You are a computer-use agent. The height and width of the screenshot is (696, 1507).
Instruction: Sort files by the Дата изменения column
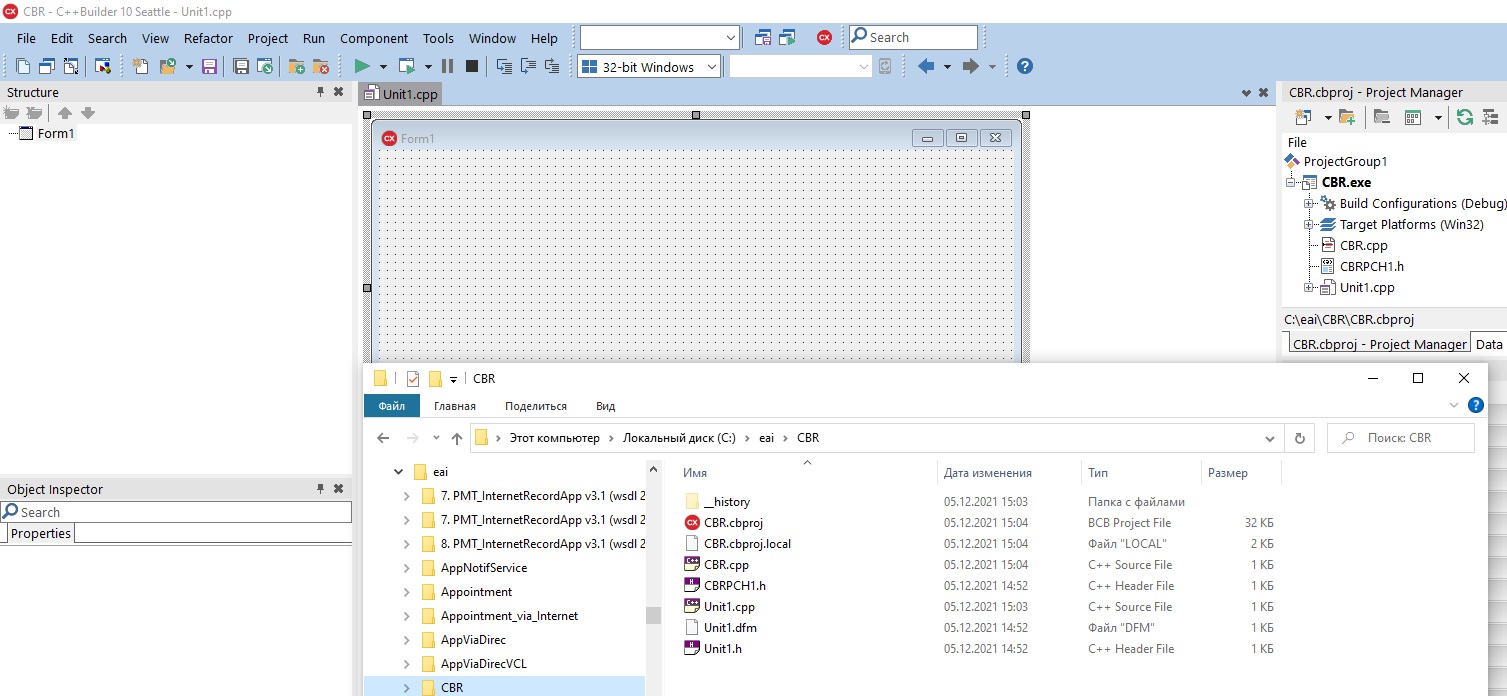(x=987, y=473)
